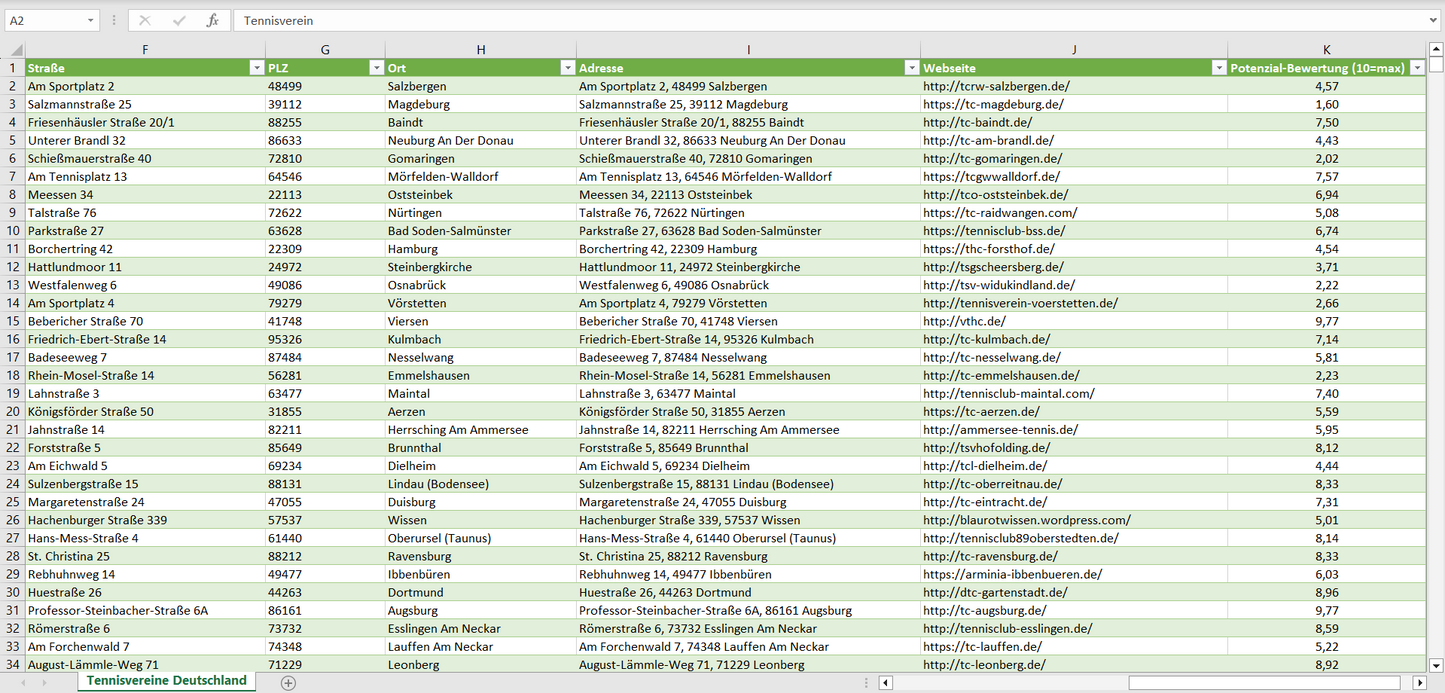The image size is (1445, 693).
Task: Click the Select All corner triangle
Action: [16, 50]
